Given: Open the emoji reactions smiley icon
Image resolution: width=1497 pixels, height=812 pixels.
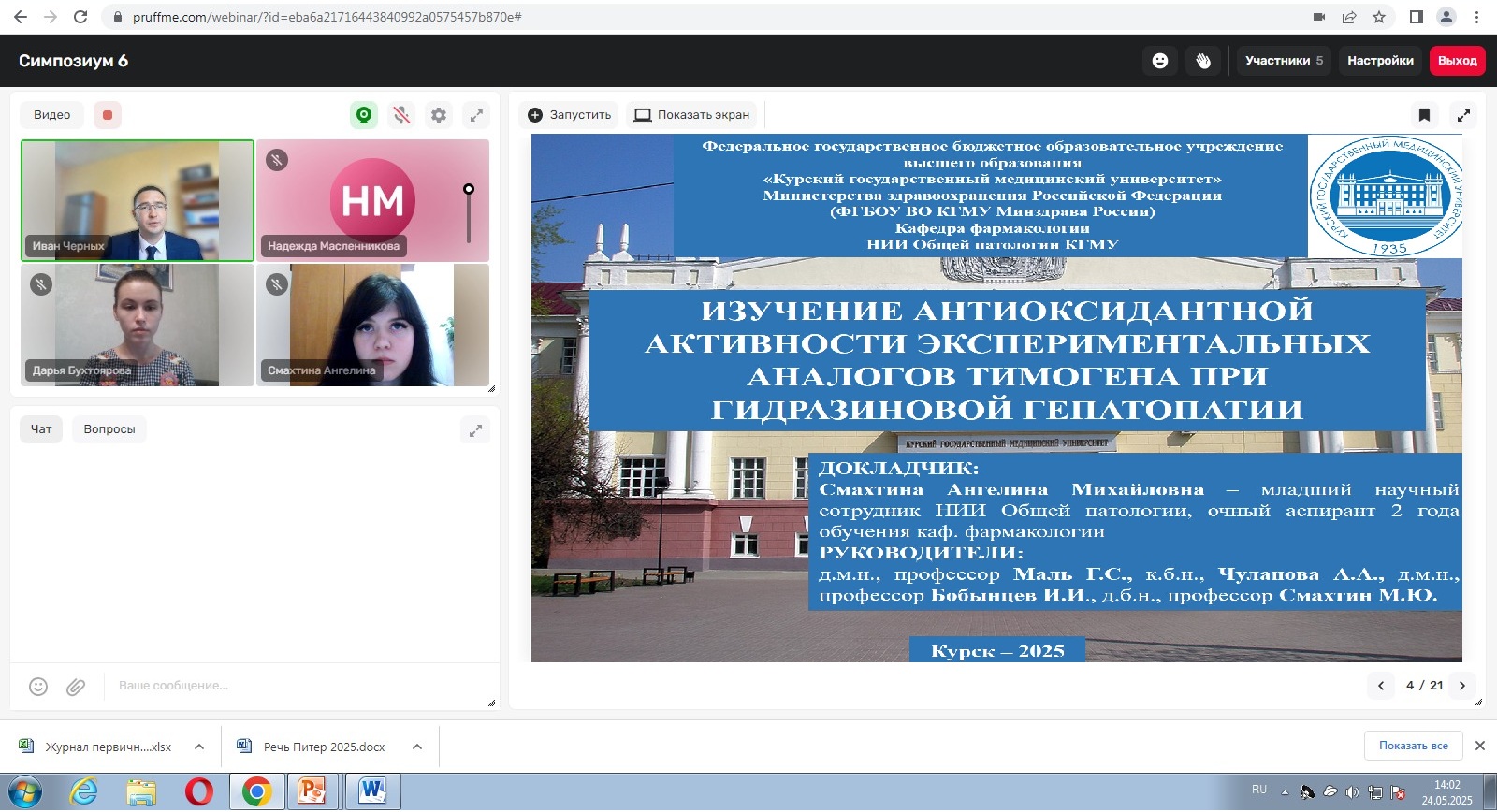Looking at the screenshot, I should pyautogui.click(x=1159, y=61).
